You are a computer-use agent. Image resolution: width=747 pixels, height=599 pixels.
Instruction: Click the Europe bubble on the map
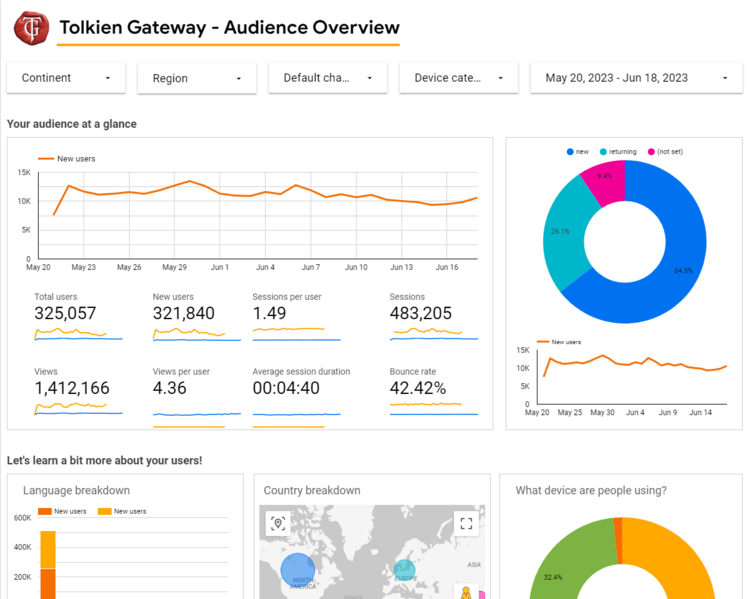click(404, 569)
